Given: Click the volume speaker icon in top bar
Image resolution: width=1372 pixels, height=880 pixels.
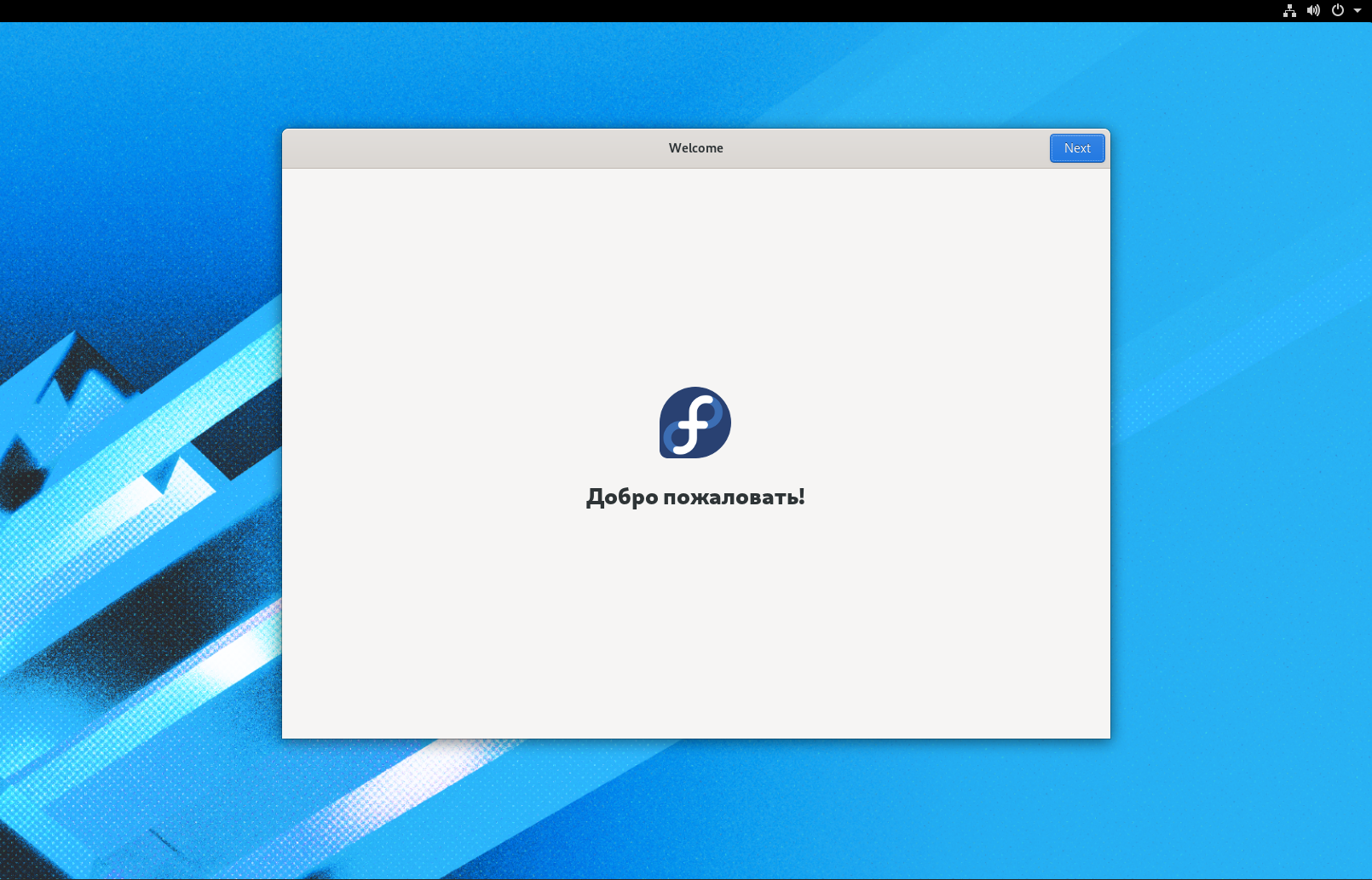Looking at the screenshot, I should (1313, 11).
